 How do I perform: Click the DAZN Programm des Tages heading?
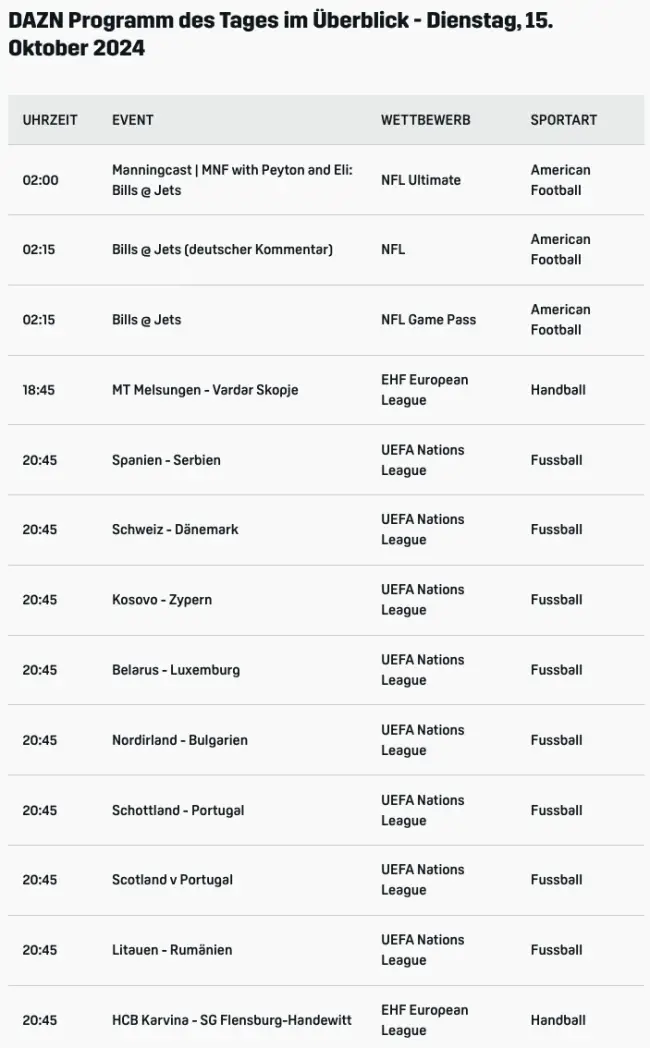point(280,34)
